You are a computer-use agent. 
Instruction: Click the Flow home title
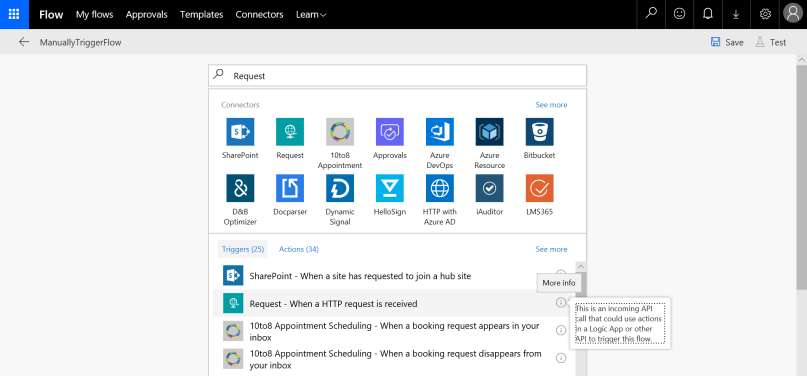click(x=51, y=14)
